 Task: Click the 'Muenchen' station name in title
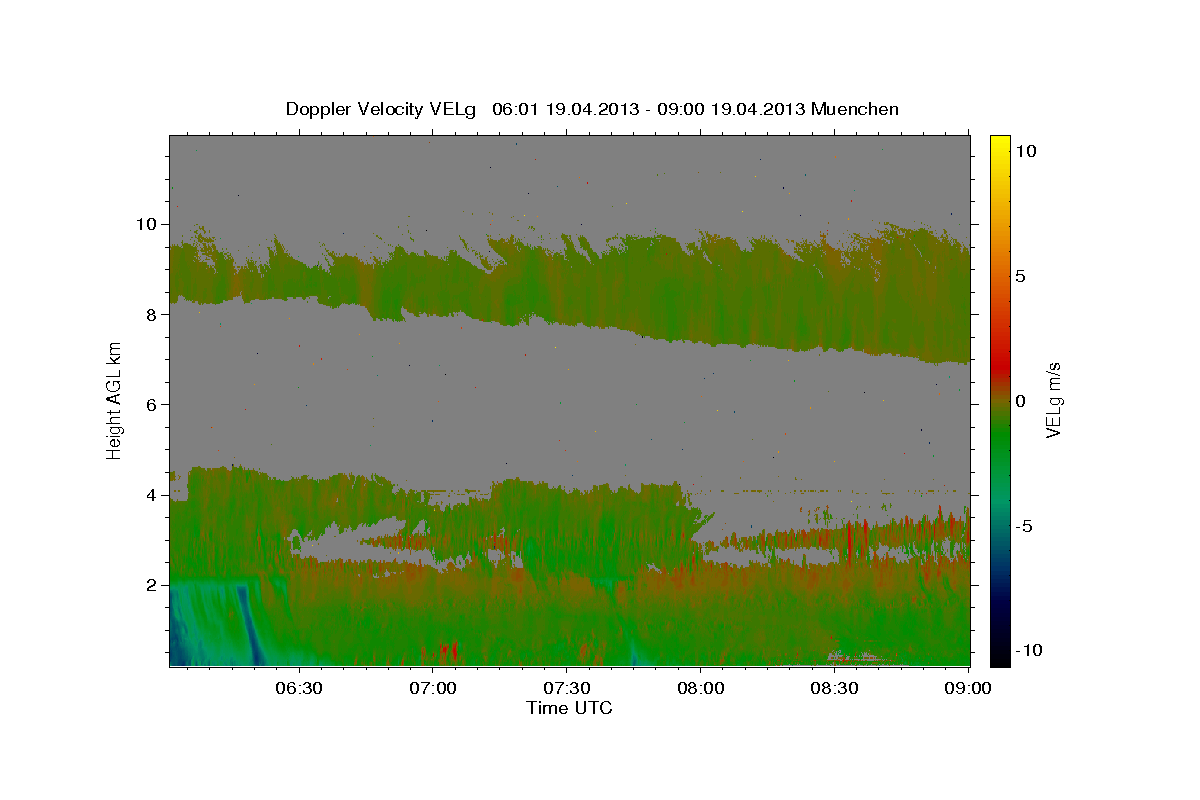pyautogui.click(x=855, y=109)
